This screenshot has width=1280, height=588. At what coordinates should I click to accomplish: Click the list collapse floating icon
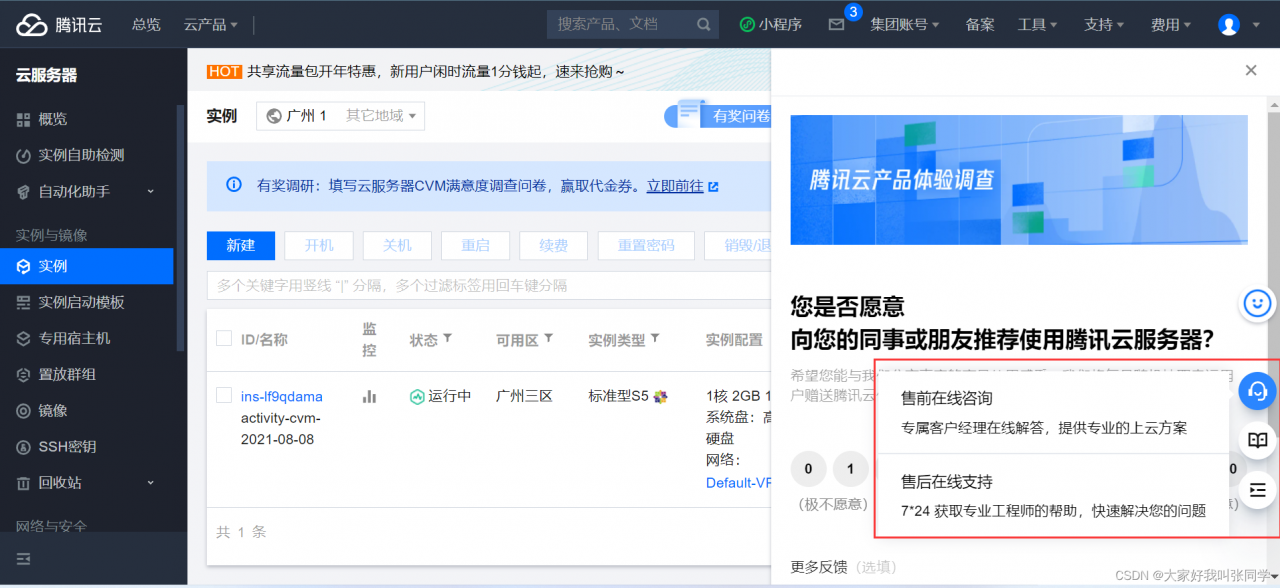coord(1258,490)
